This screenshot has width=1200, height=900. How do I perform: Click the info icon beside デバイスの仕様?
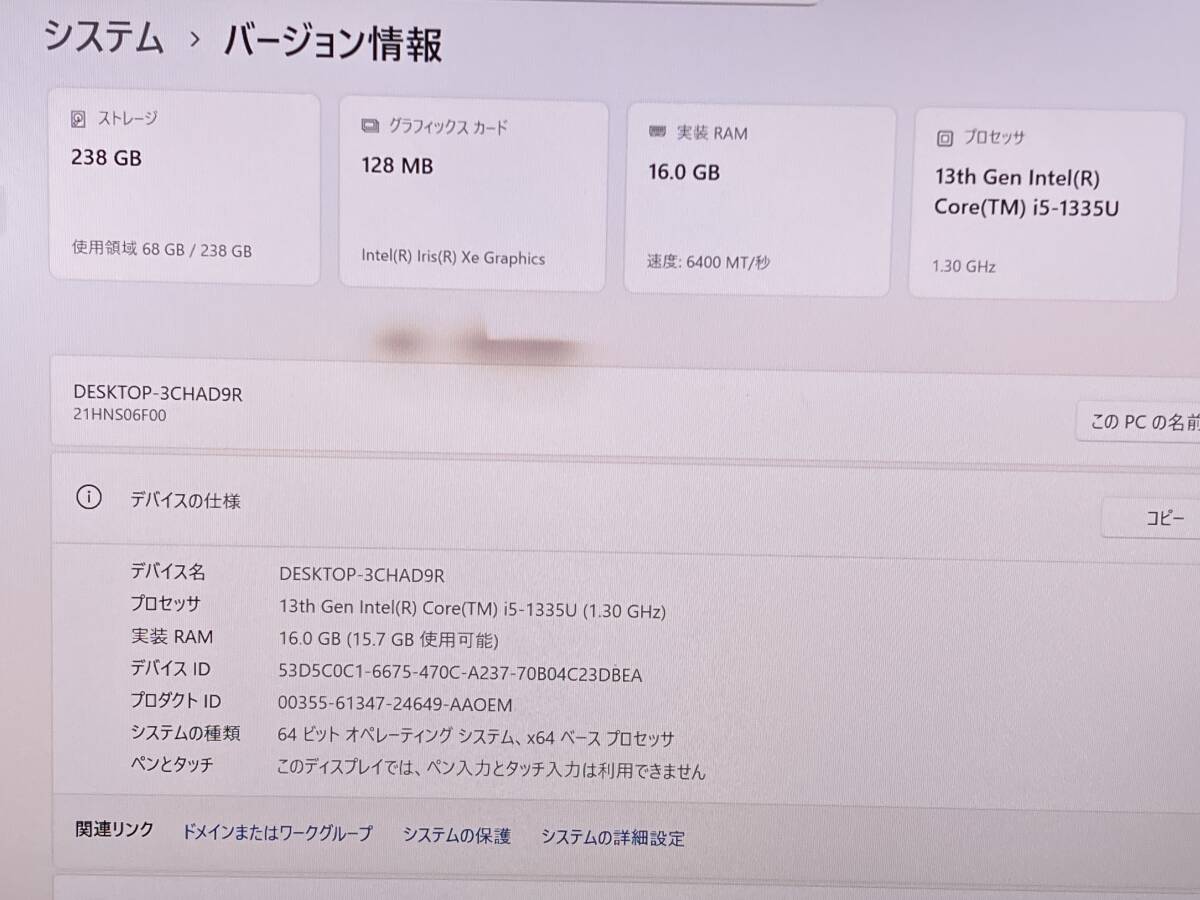click(x=89, y=497)
